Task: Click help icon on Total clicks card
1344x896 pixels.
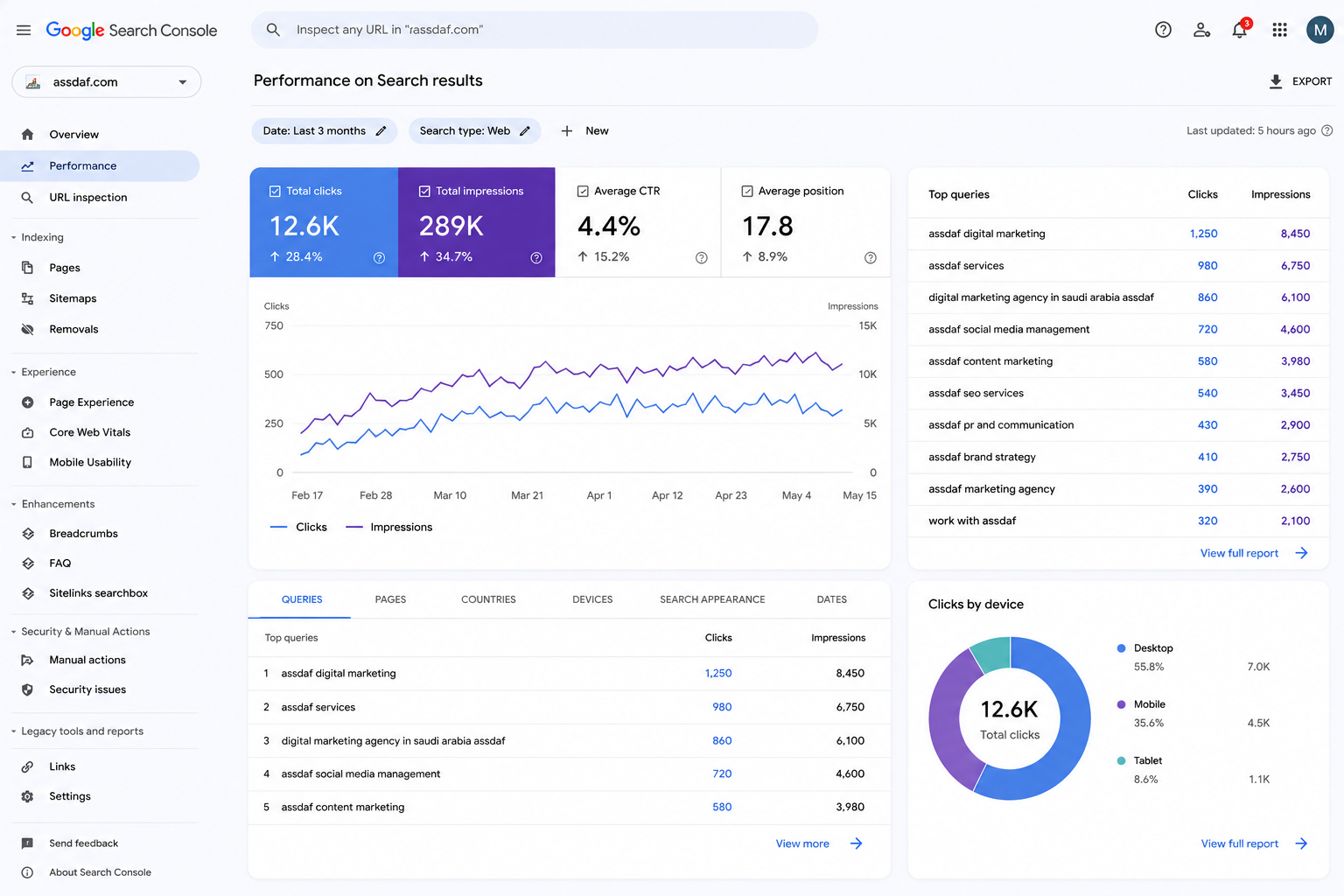Action: point(379,258)
